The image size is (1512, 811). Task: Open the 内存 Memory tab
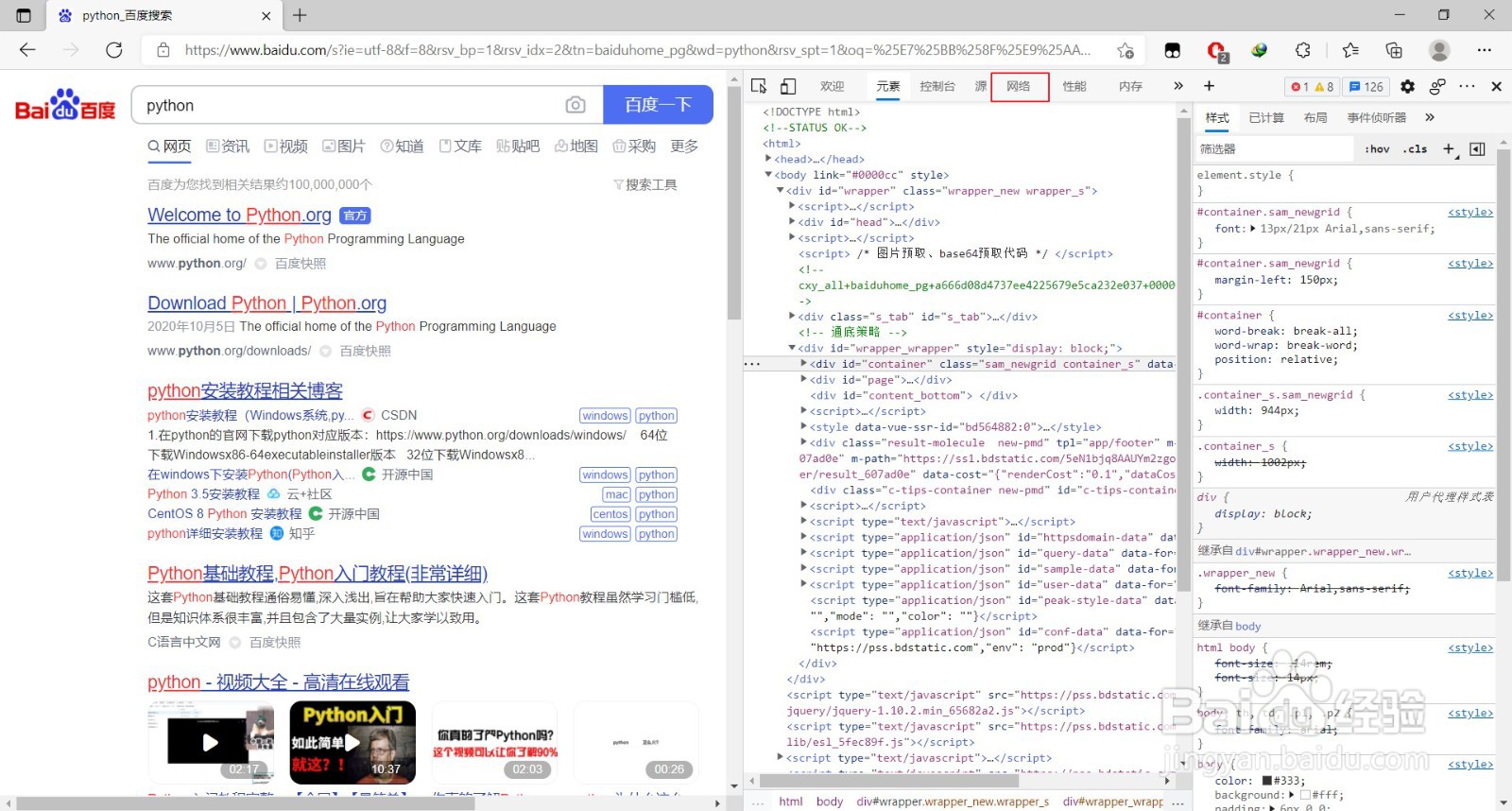pyautogui.click(x=1131, y=86)
